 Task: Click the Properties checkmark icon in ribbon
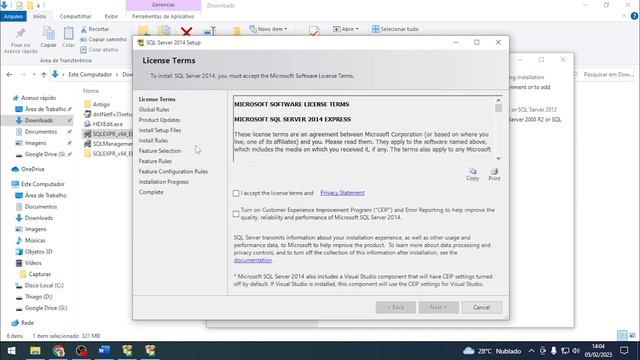pyautogui.click(x=314, y=31)
